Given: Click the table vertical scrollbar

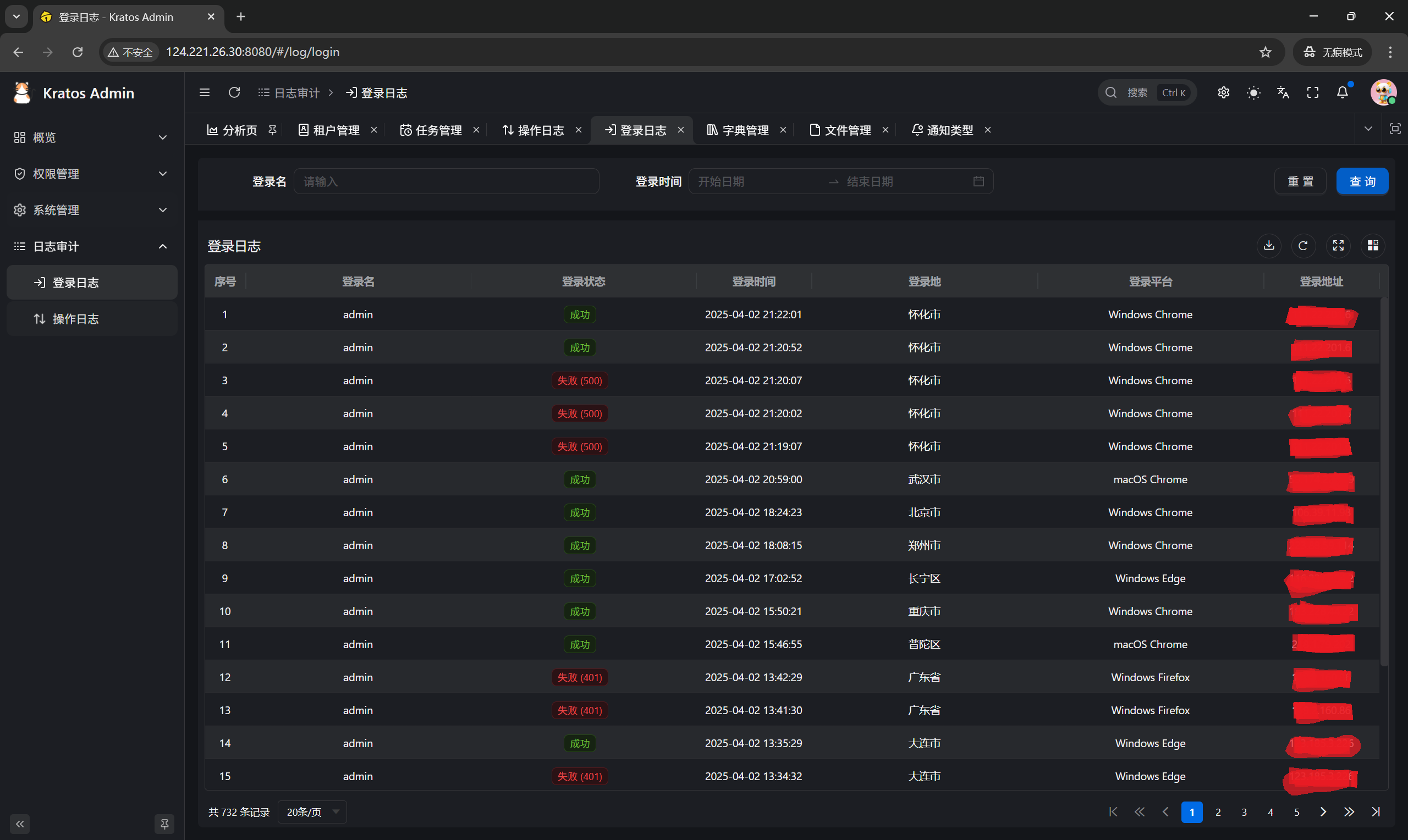Looking at the screenshot, I should click(1384, 481).
